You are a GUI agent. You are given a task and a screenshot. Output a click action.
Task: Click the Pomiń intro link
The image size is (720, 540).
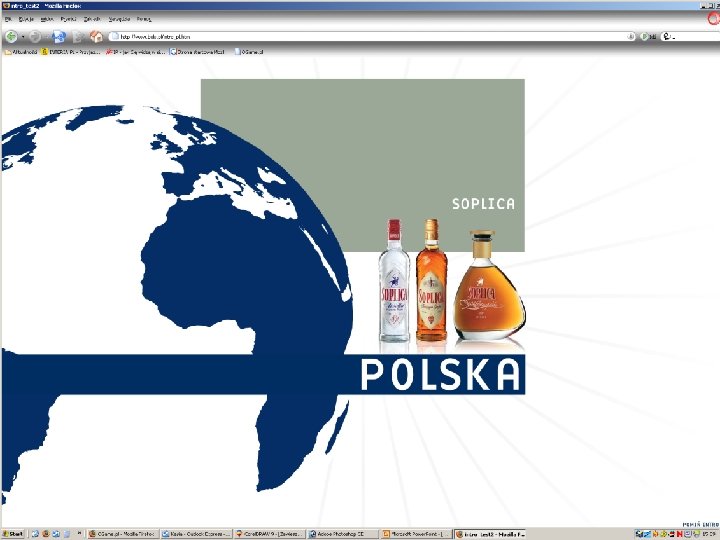point(701,524)
